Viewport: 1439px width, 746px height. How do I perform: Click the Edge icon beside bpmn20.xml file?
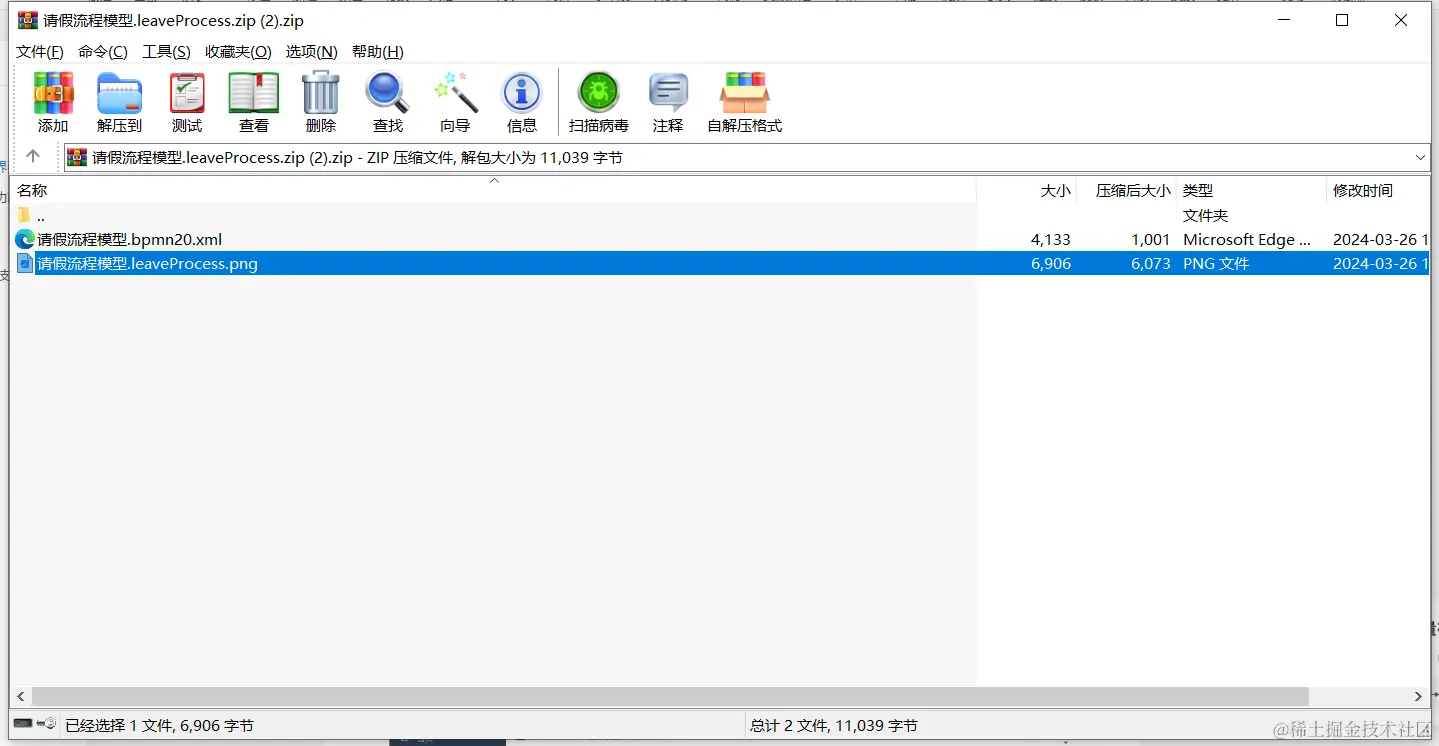(25, 240)
